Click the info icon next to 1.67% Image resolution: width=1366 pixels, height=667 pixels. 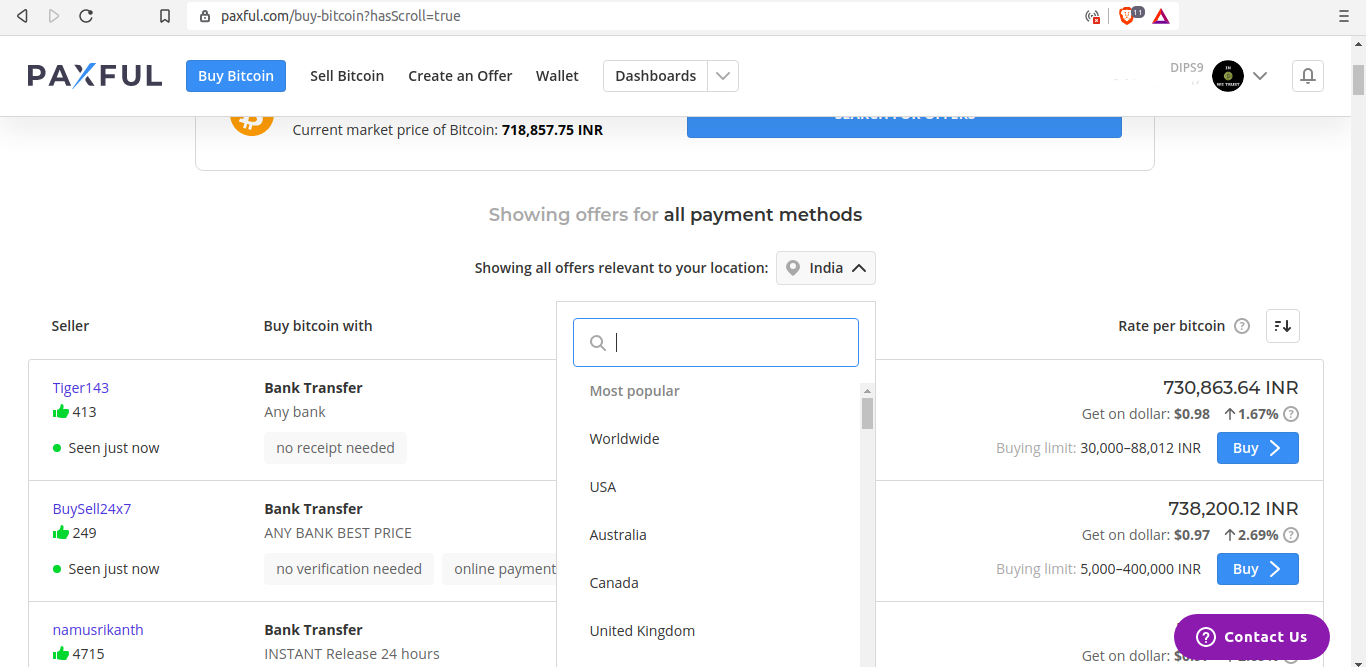[1291, 414]
